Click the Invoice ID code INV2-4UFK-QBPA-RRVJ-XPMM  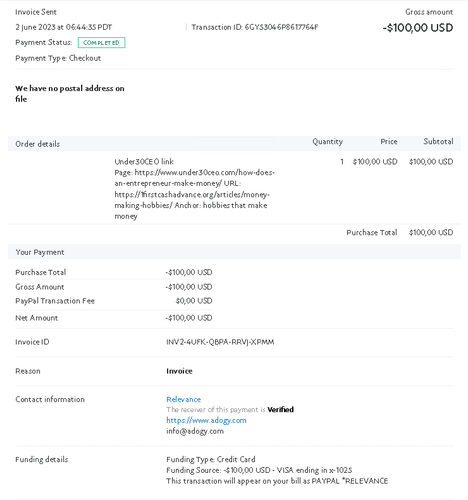tap(220, 342)
